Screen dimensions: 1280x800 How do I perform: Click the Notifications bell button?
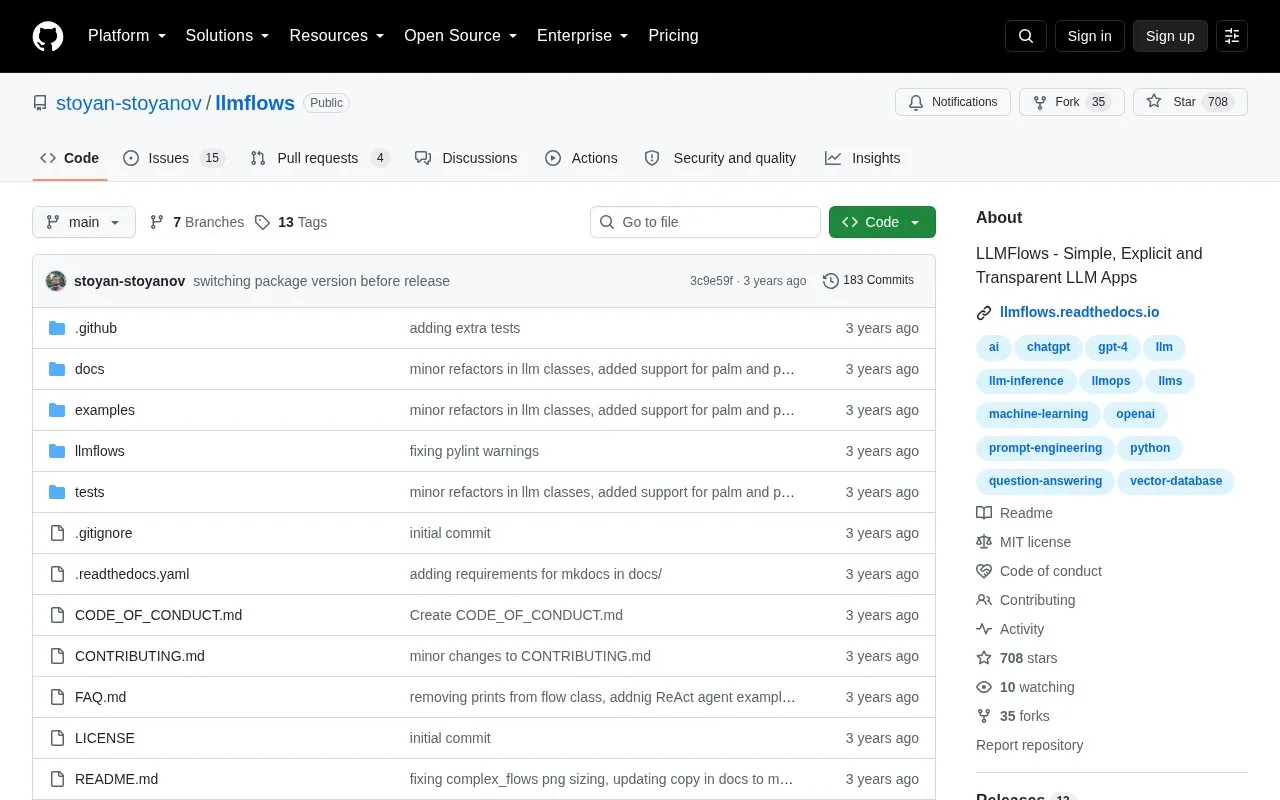click(953, 102)
